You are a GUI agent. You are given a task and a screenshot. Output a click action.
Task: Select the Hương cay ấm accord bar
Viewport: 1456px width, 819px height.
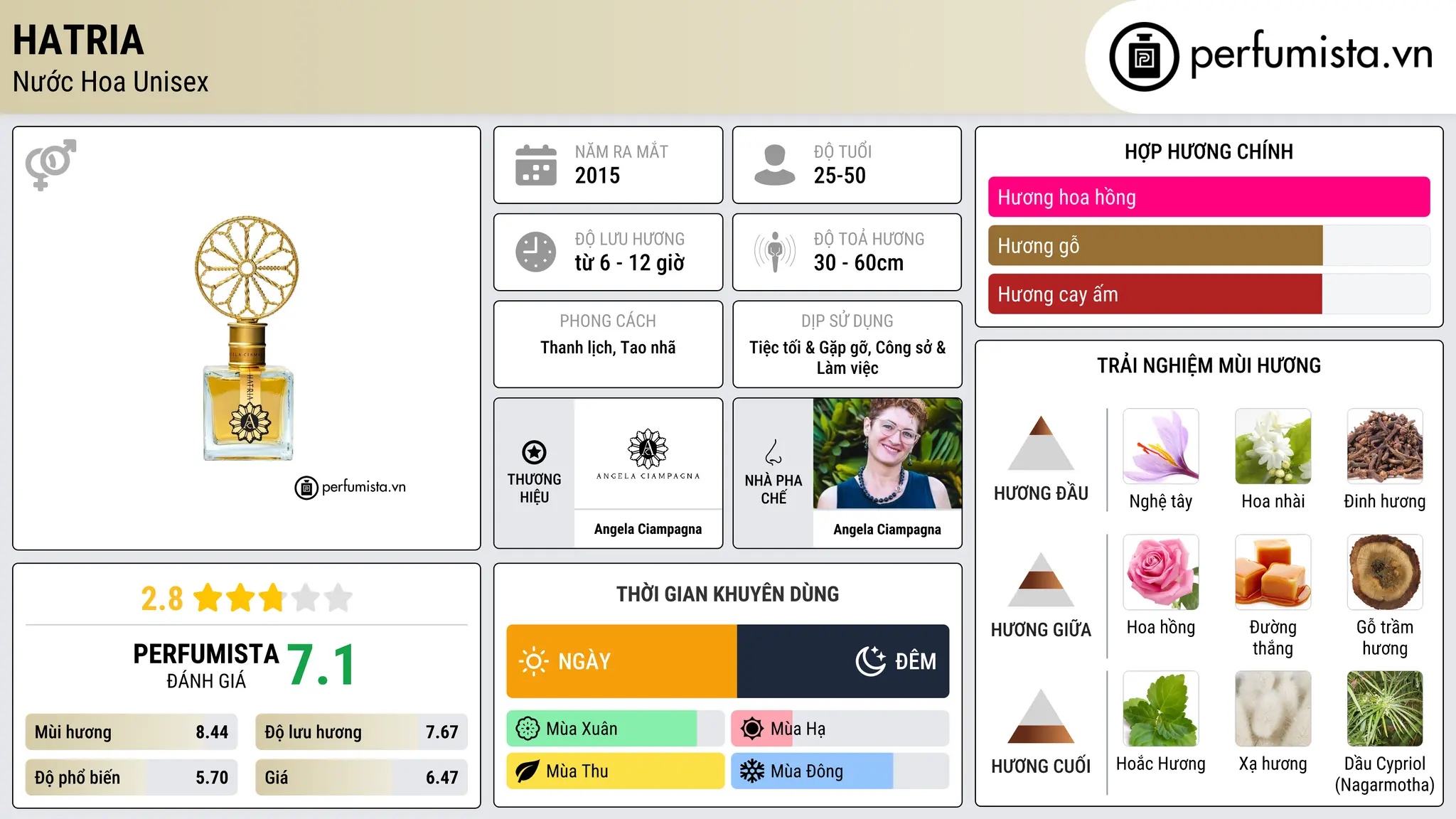pos(1209,294)
